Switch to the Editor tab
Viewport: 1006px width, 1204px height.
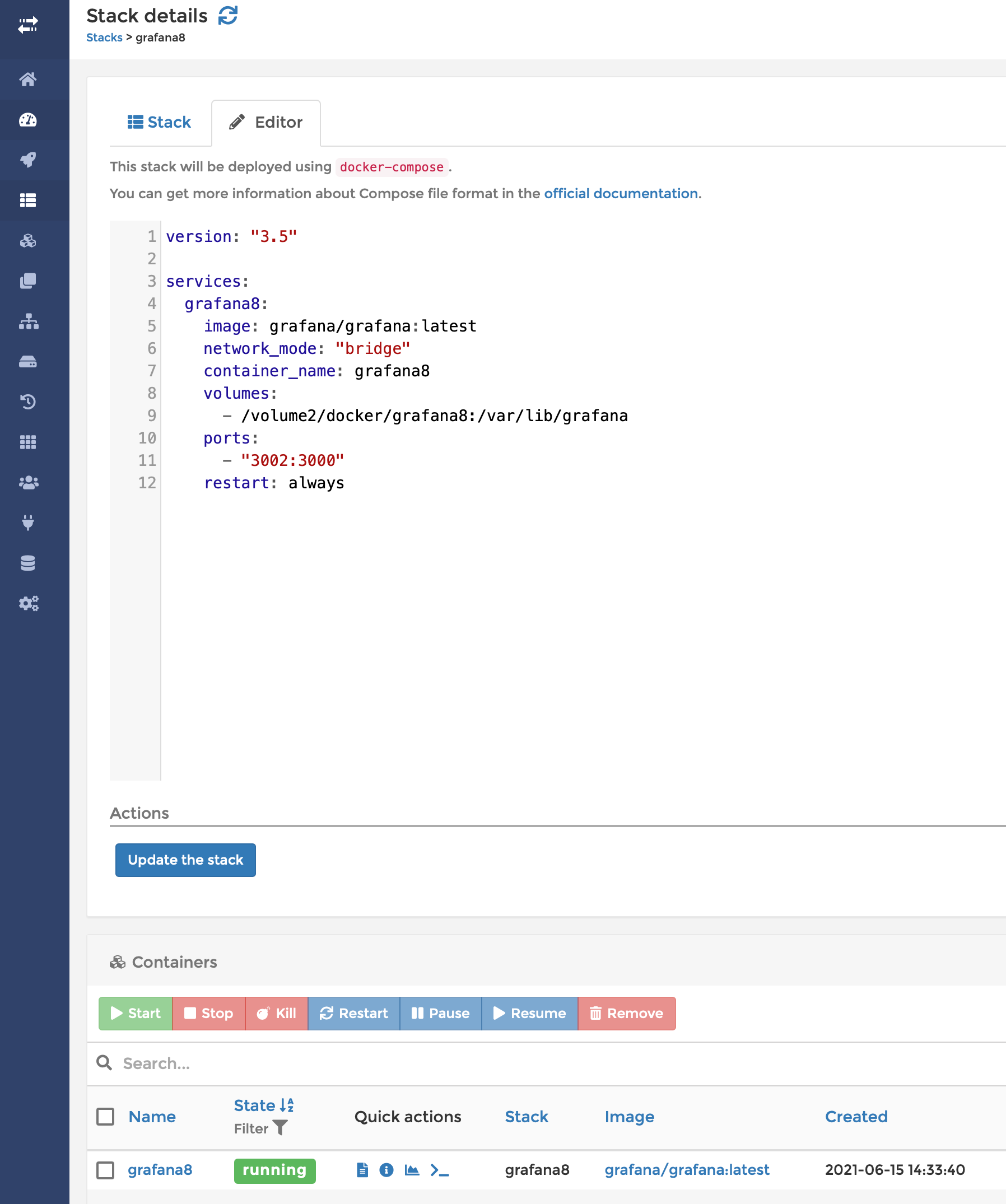266,122
